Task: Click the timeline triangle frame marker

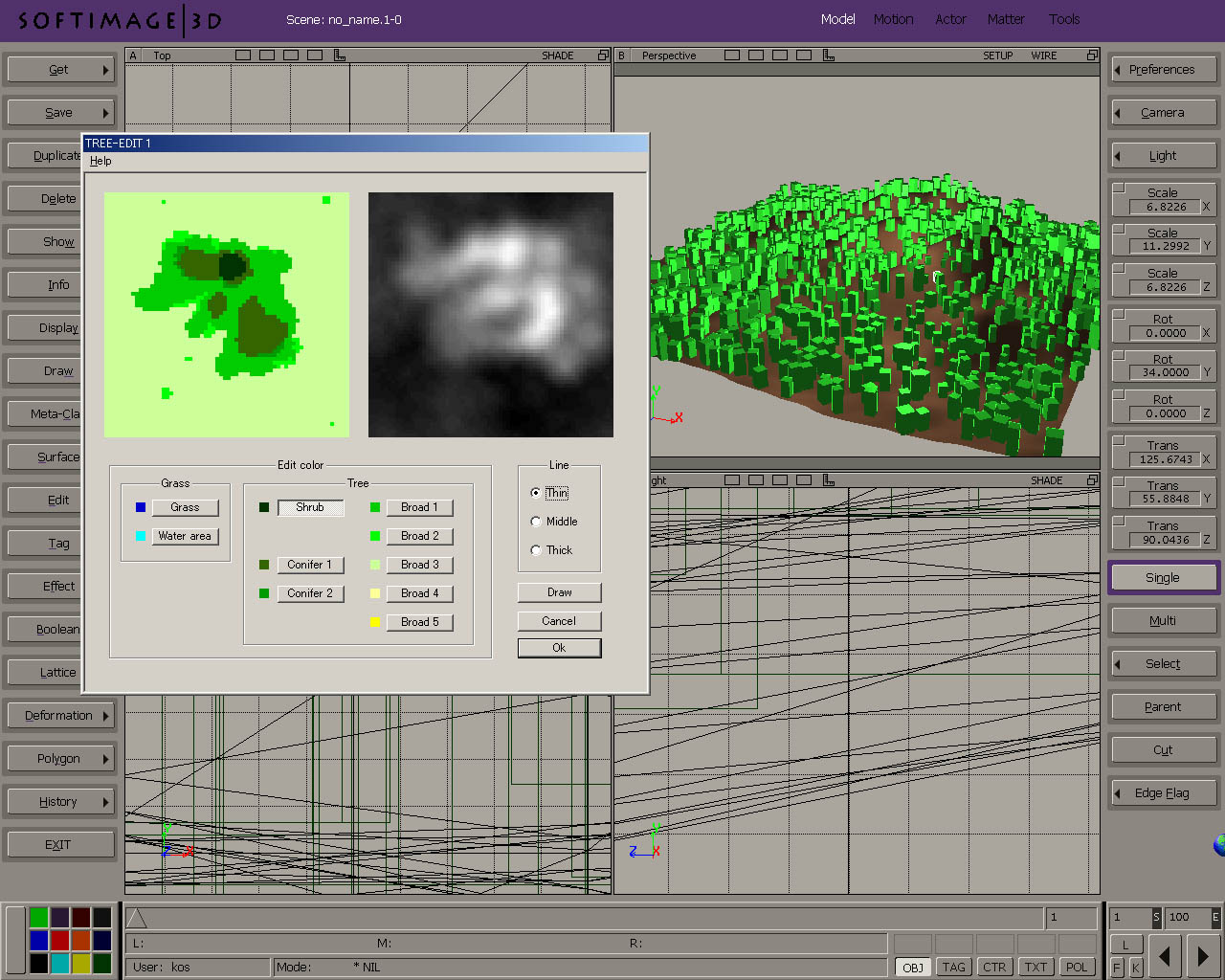Action: click(x=137, y=919)
